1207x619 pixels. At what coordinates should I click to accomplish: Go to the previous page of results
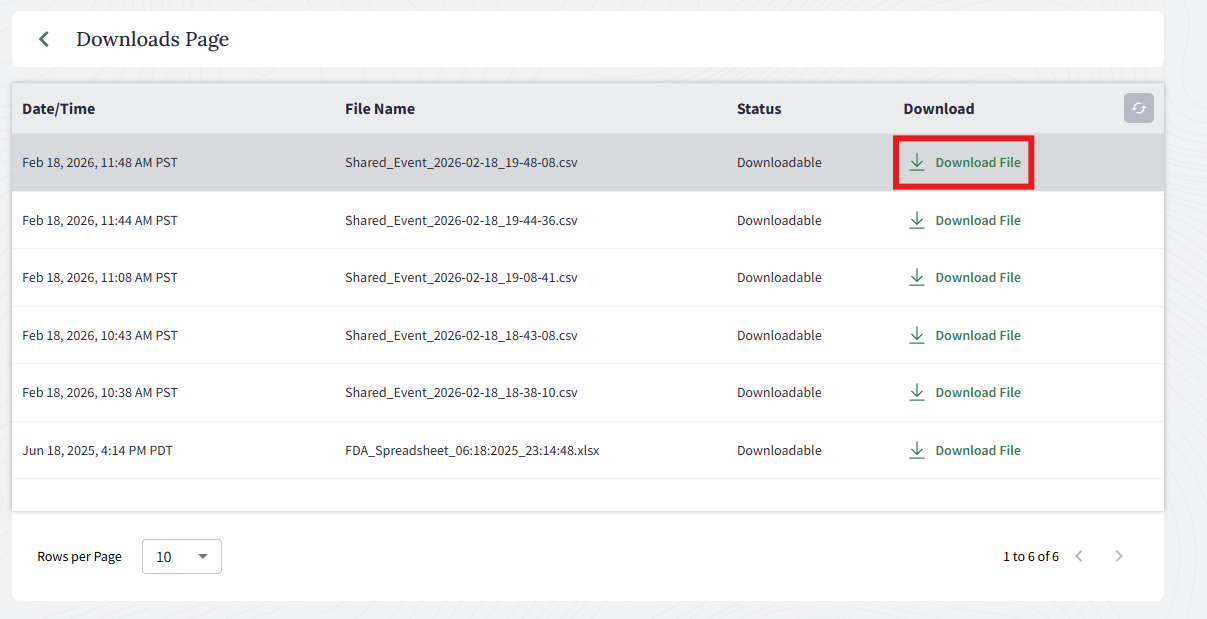click(x=1079, y=556)
